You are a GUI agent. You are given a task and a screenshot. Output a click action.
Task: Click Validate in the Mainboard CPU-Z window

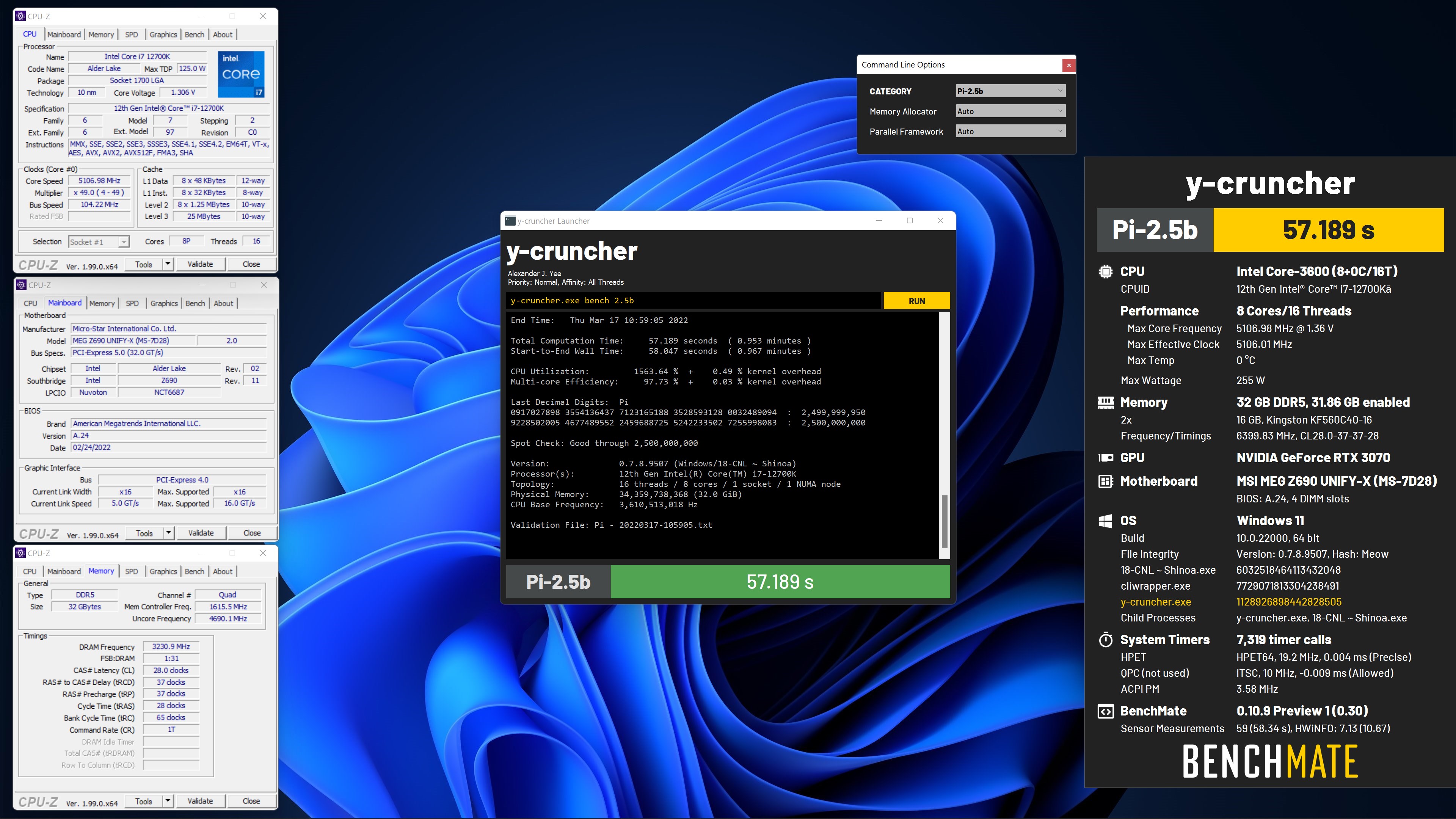(201, 532)
